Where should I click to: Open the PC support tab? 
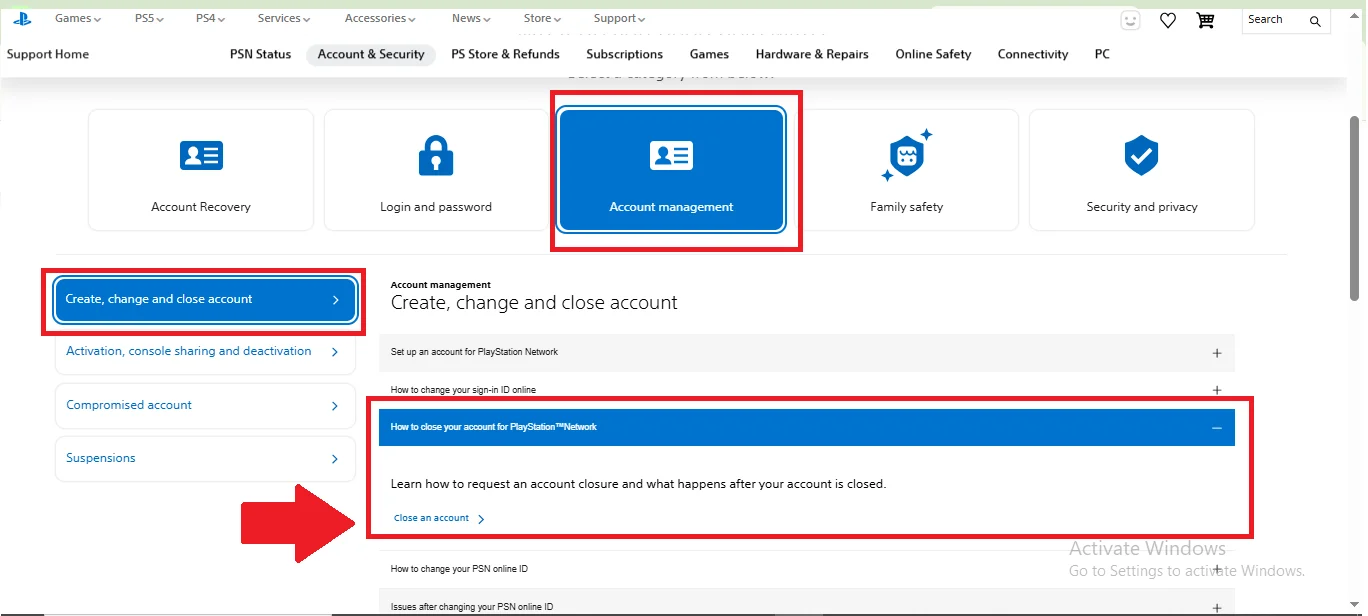[x=1102, y=54]
